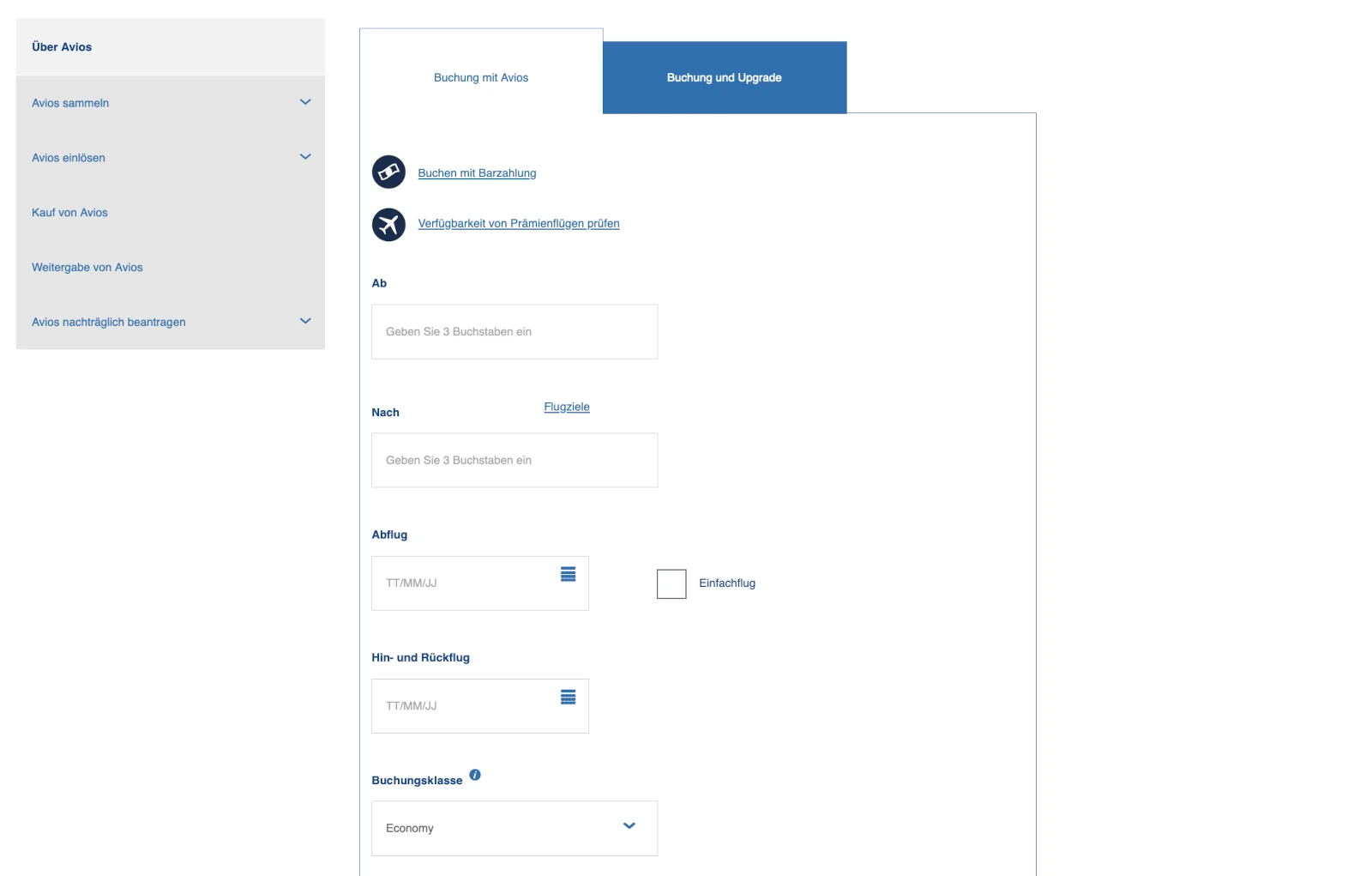Open Weitergabe von Avios menu item

click(x=87, y=268)
